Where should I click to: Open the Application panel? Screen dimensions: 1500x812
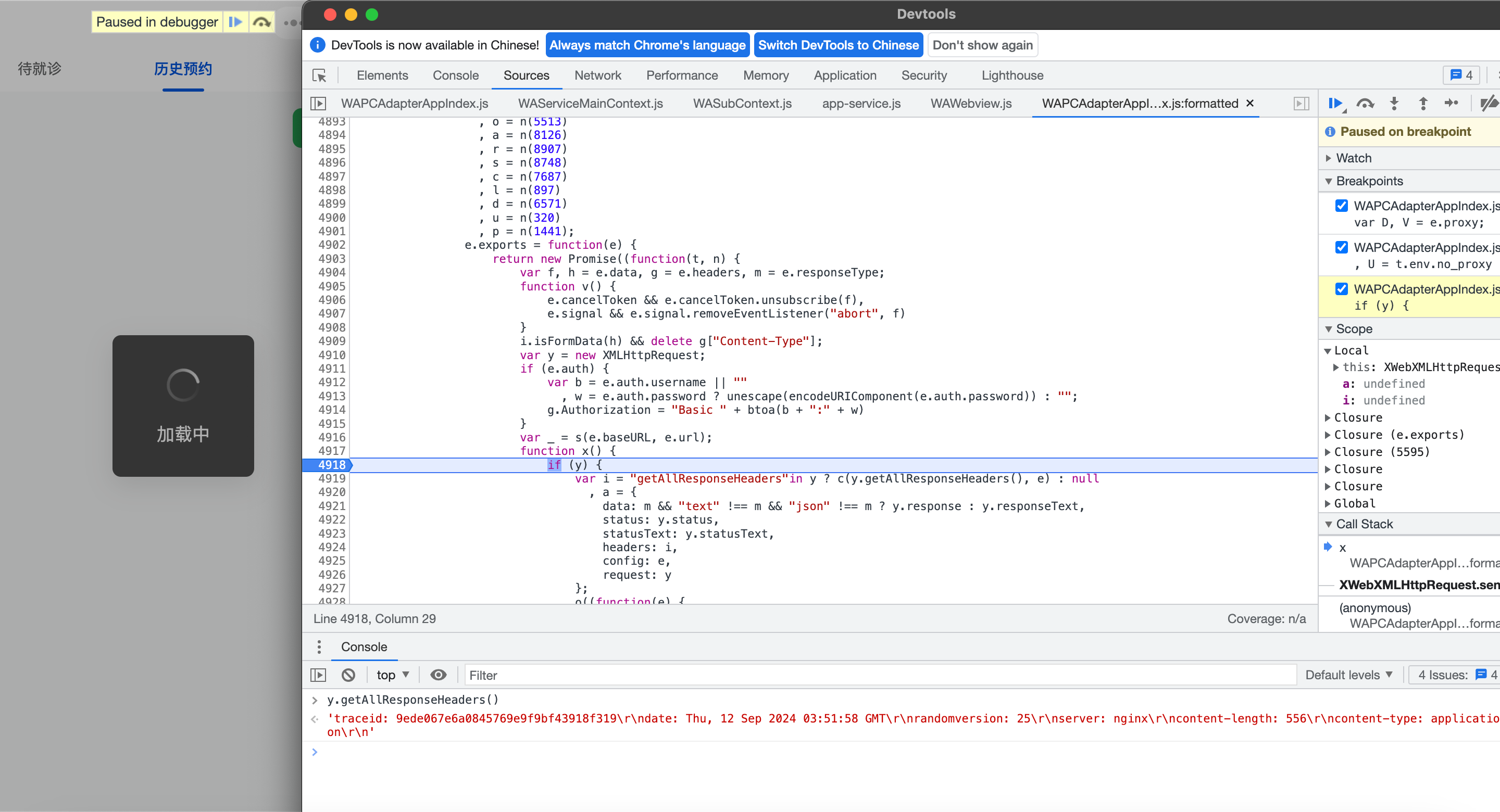pyautogui.click(x=845, y=75)
